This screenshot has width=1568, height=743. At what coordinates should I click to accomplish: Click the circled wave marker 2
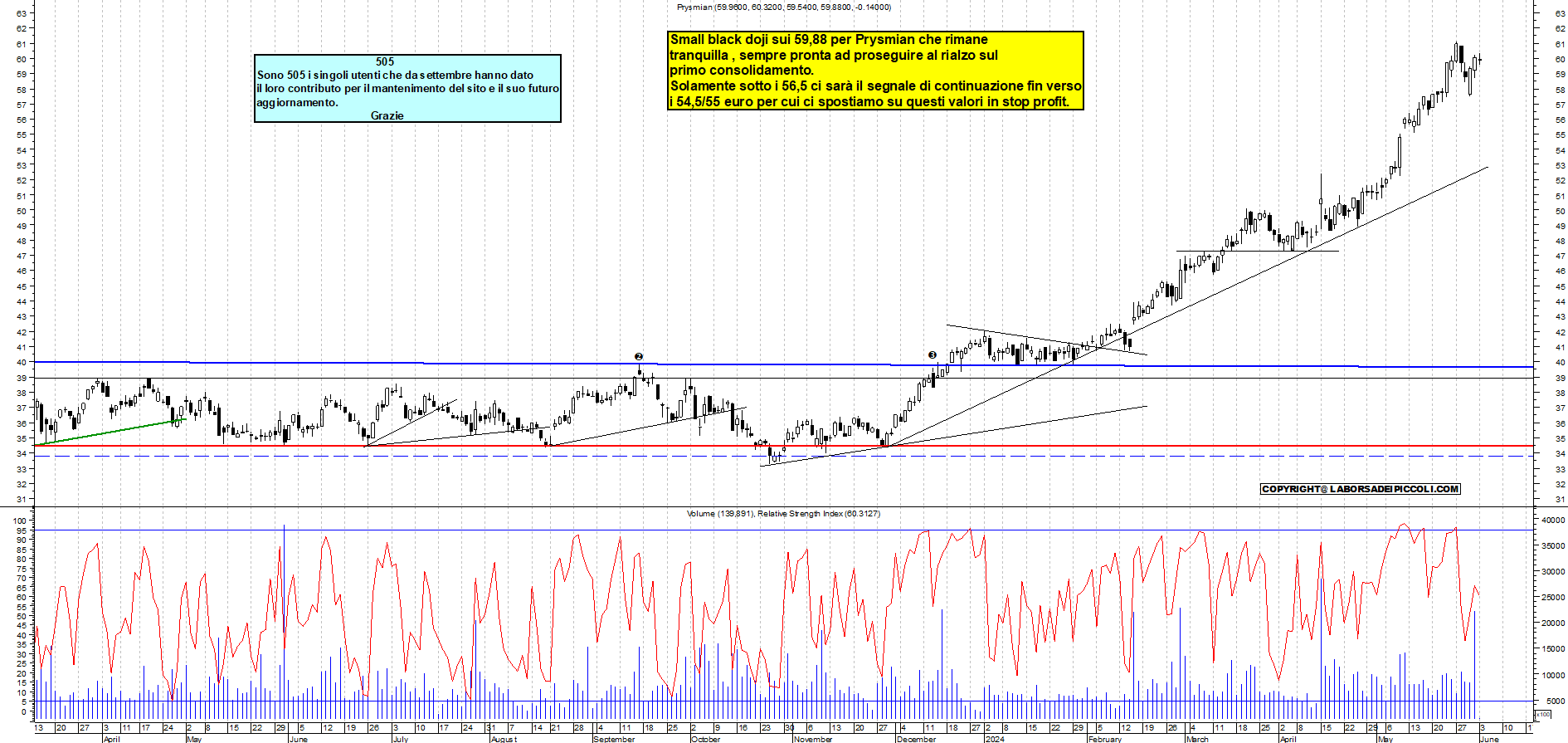(x=639, y=356)
